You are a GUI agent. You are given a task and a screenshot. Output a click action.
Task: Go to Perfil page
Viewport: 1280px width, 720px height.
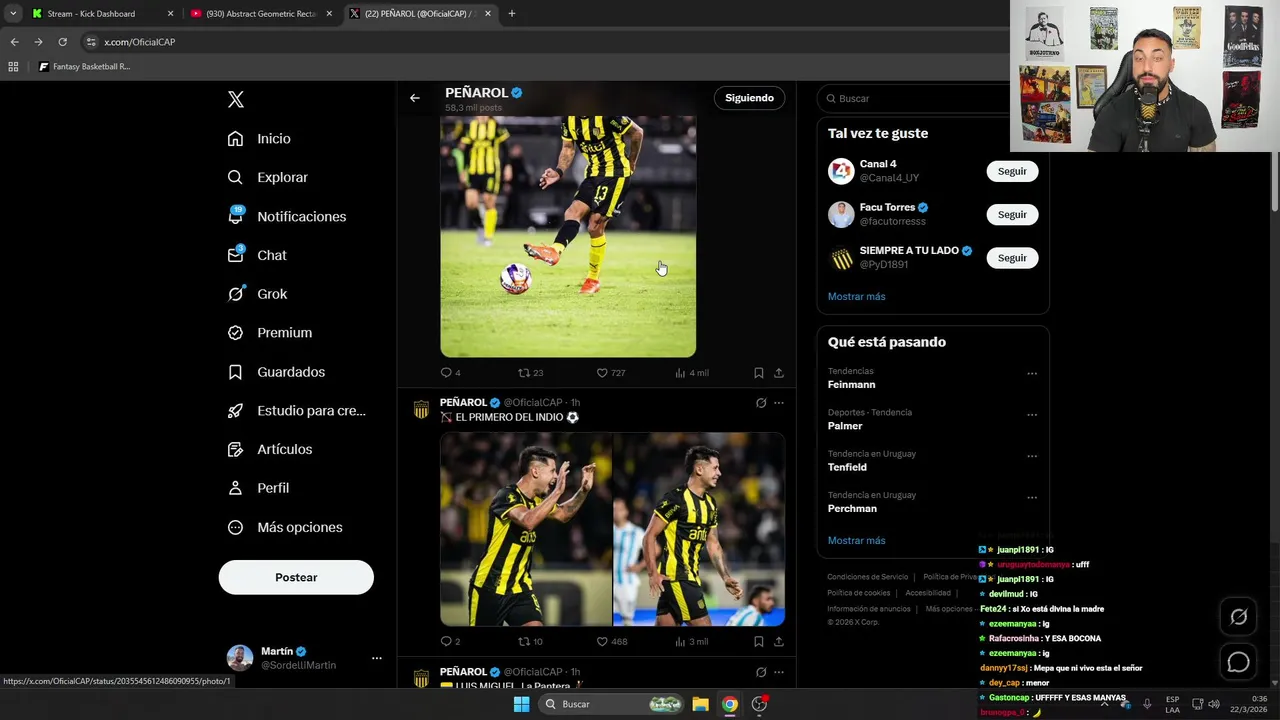[258, 488]
